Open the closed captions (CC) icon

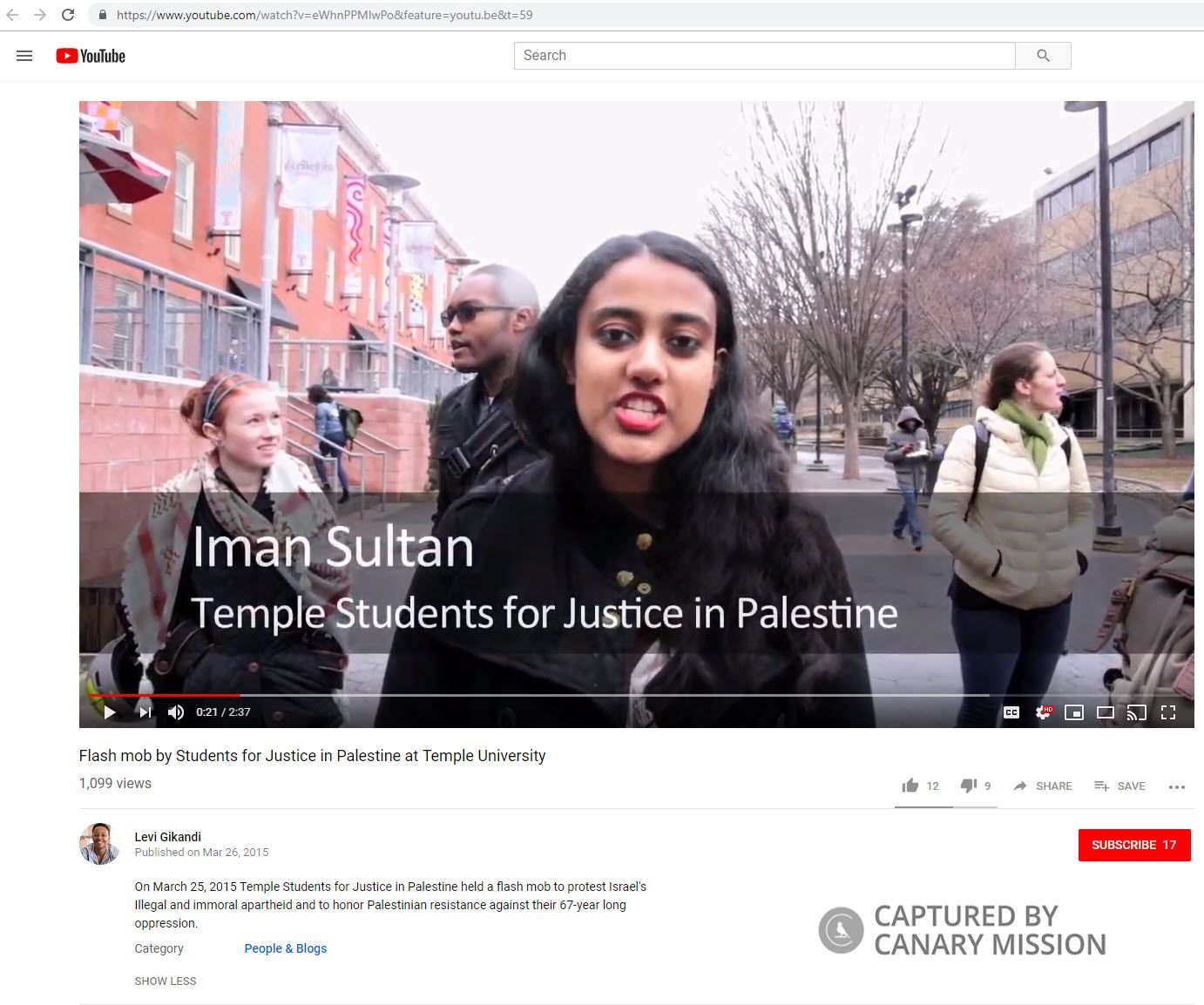[x=1011, y=712]
